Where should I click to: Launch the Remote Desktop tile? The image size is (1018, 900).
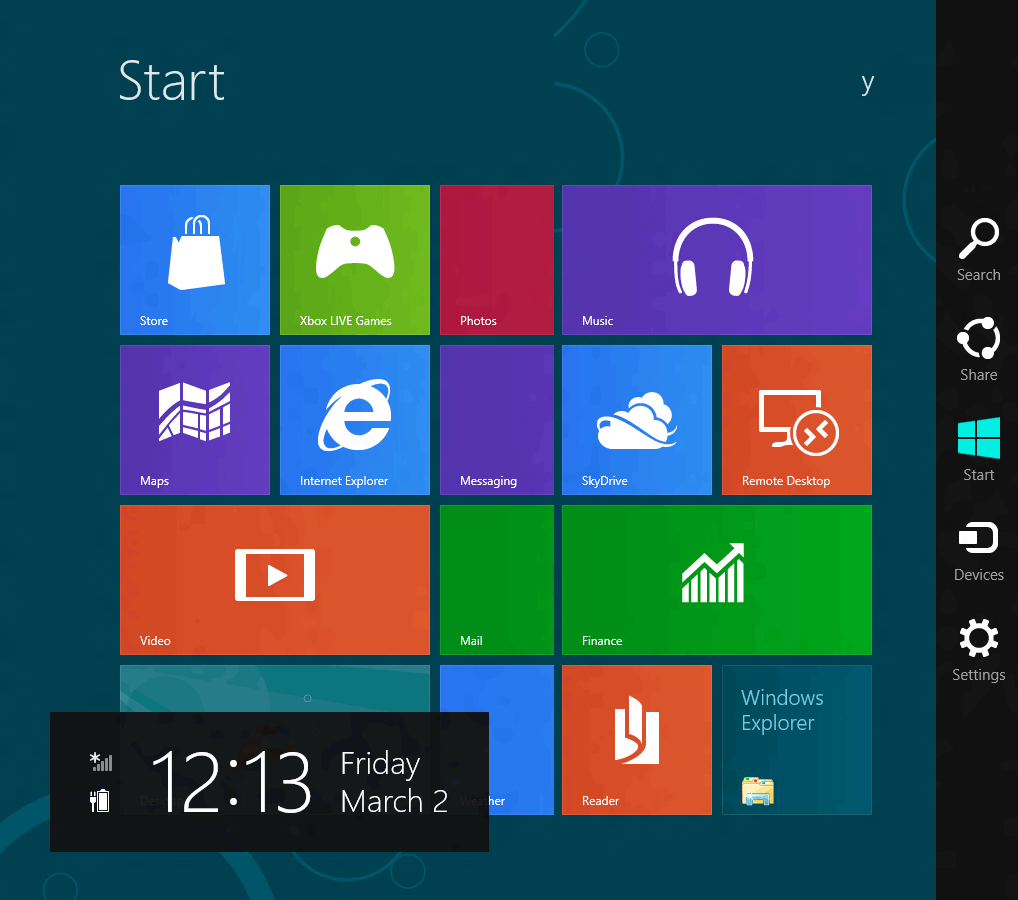(797, 420)
